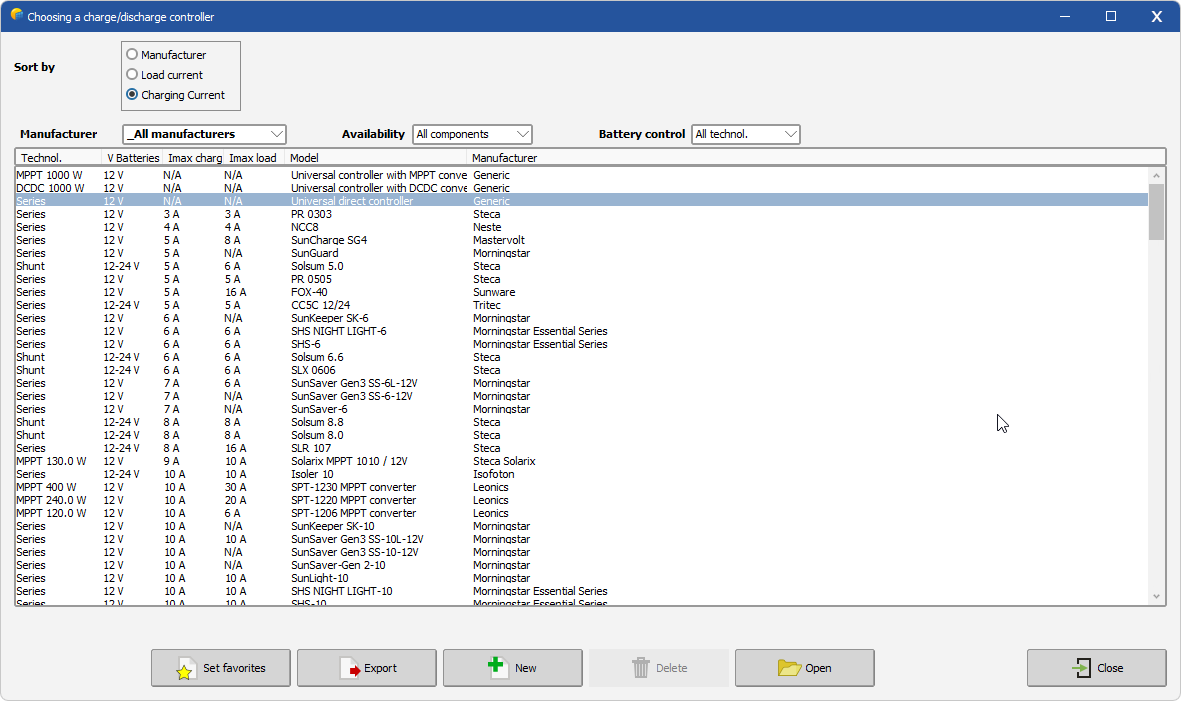Click the yellow star favorites icon
This screenshot has height=701, width=1181.
(x=185, y=669)
